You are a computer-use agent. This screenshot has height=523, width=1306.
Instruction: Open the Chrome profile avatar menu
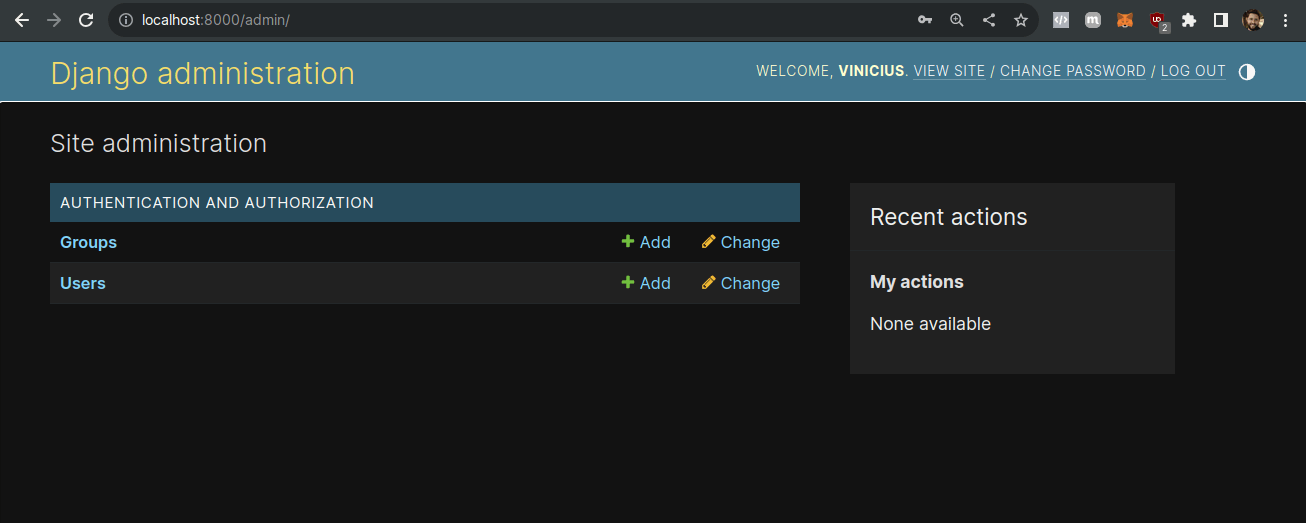[1253, 20]
